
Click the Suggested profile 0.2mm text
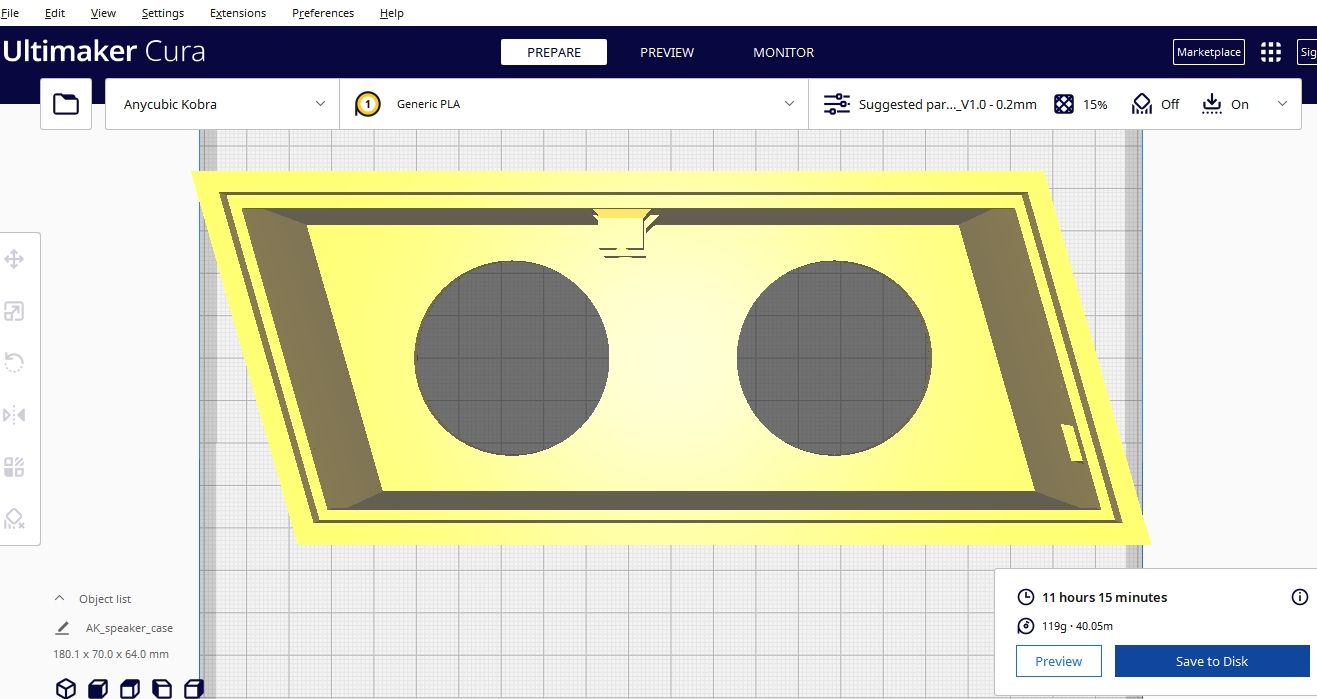(x=948, y=104)
